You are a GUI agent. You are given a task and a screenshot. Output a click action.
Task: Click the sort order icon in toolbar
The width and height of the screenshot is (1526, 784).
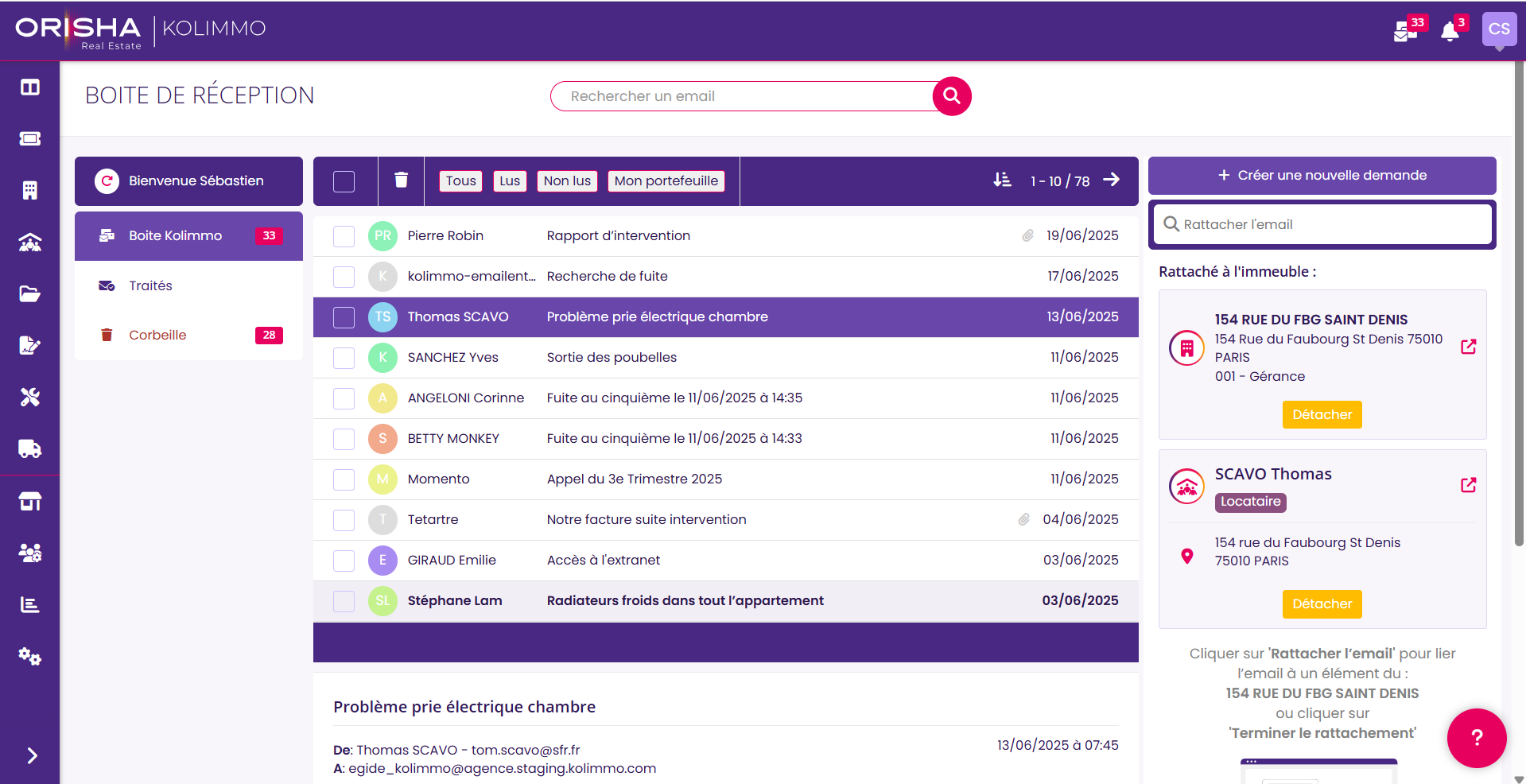pyautogui.click(x=1002, y=180)
